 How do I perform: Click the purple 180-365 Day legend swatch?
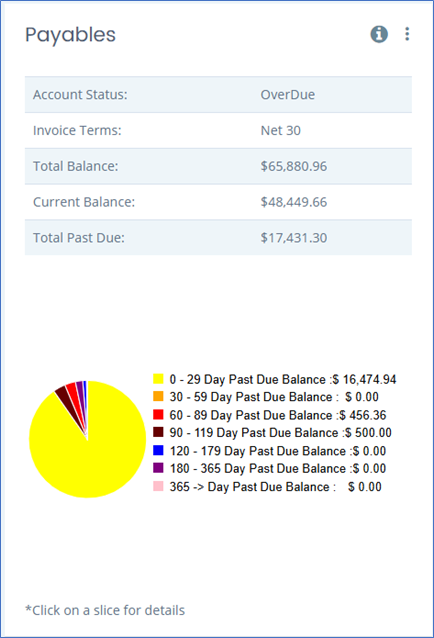[158, 468]
